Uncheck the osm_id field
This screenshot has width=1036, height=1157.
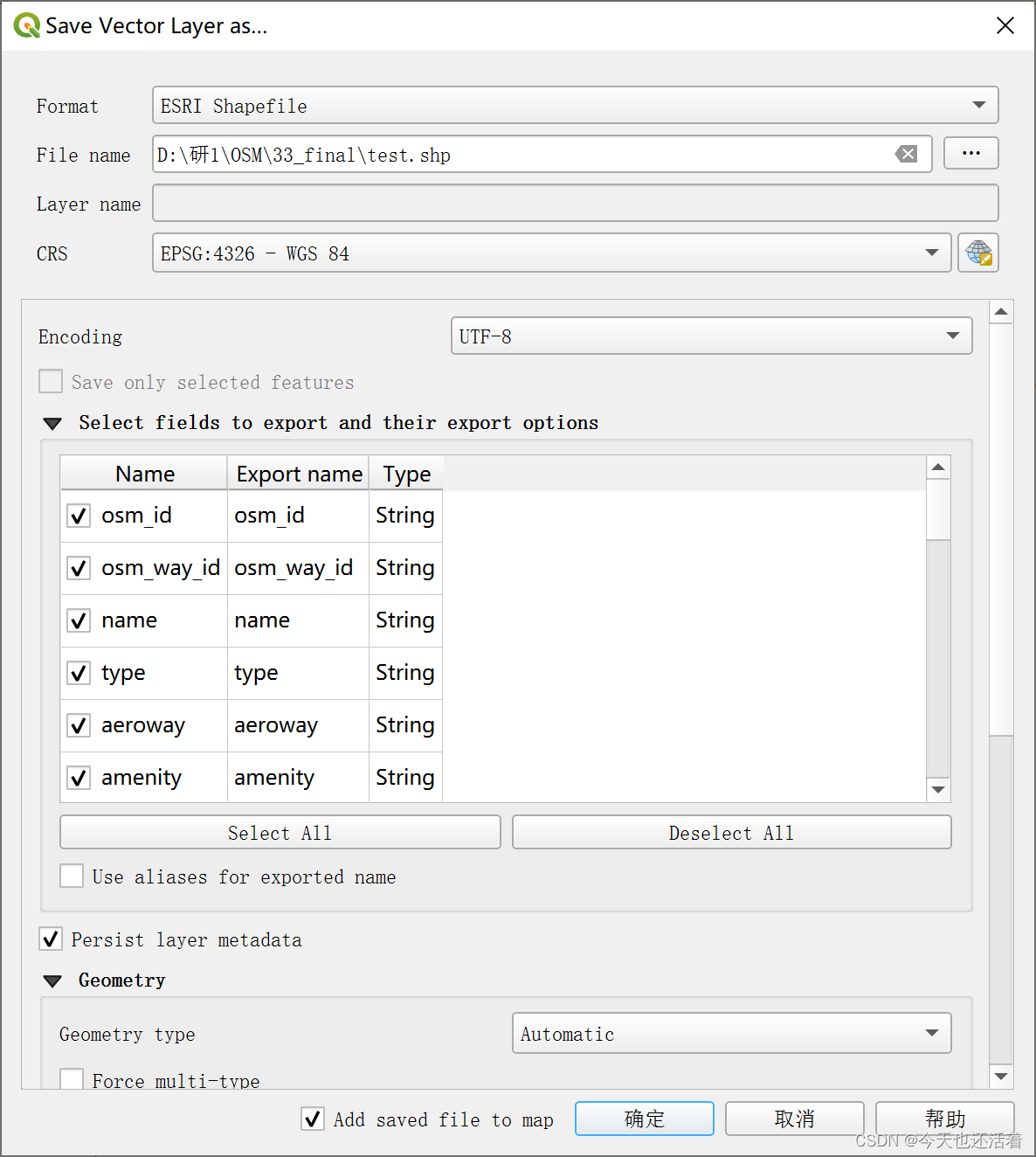point(78,516)
